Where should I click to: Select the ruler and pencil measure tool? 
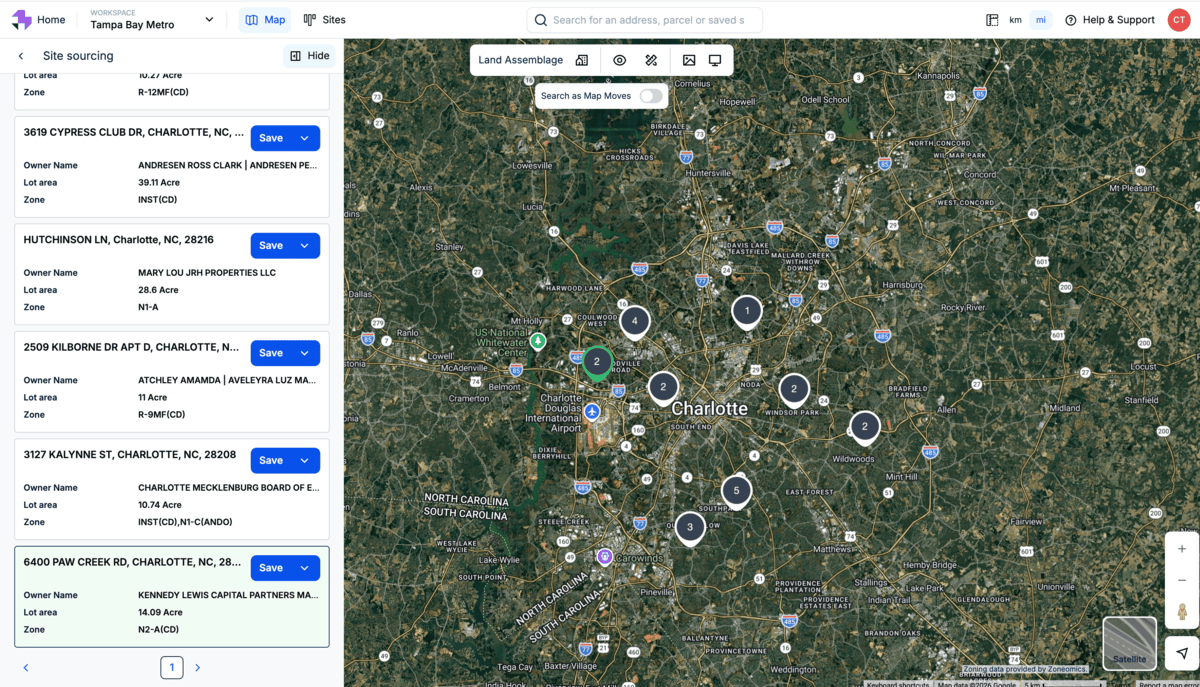[651, 60]
